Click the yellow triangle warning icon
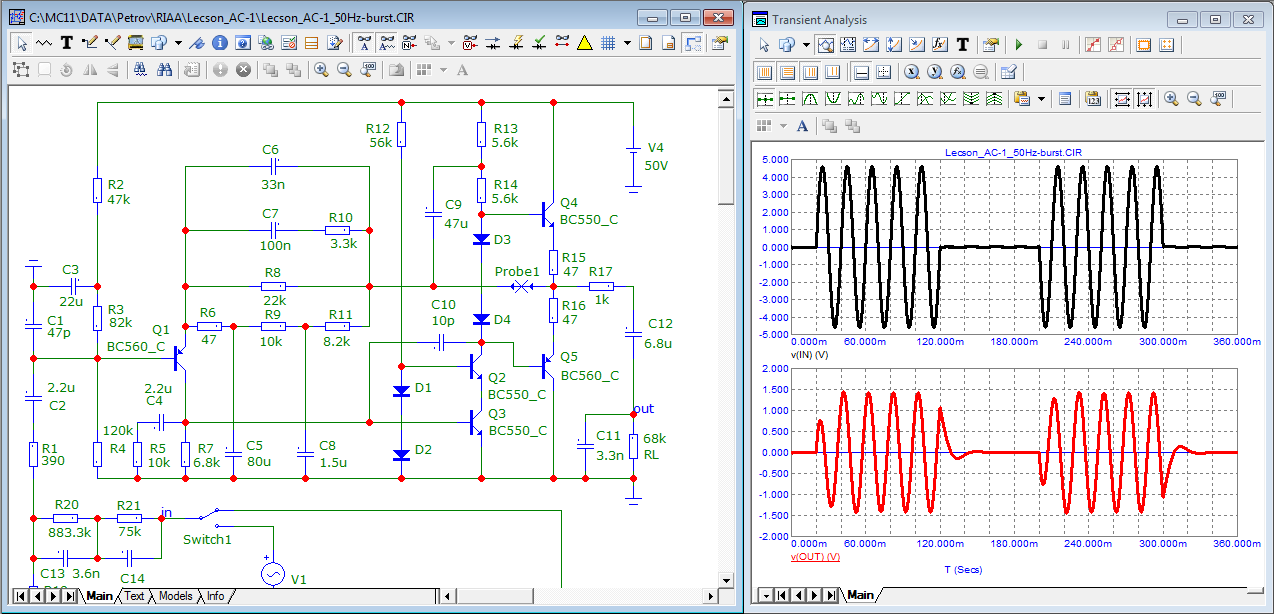 [584, 43]
